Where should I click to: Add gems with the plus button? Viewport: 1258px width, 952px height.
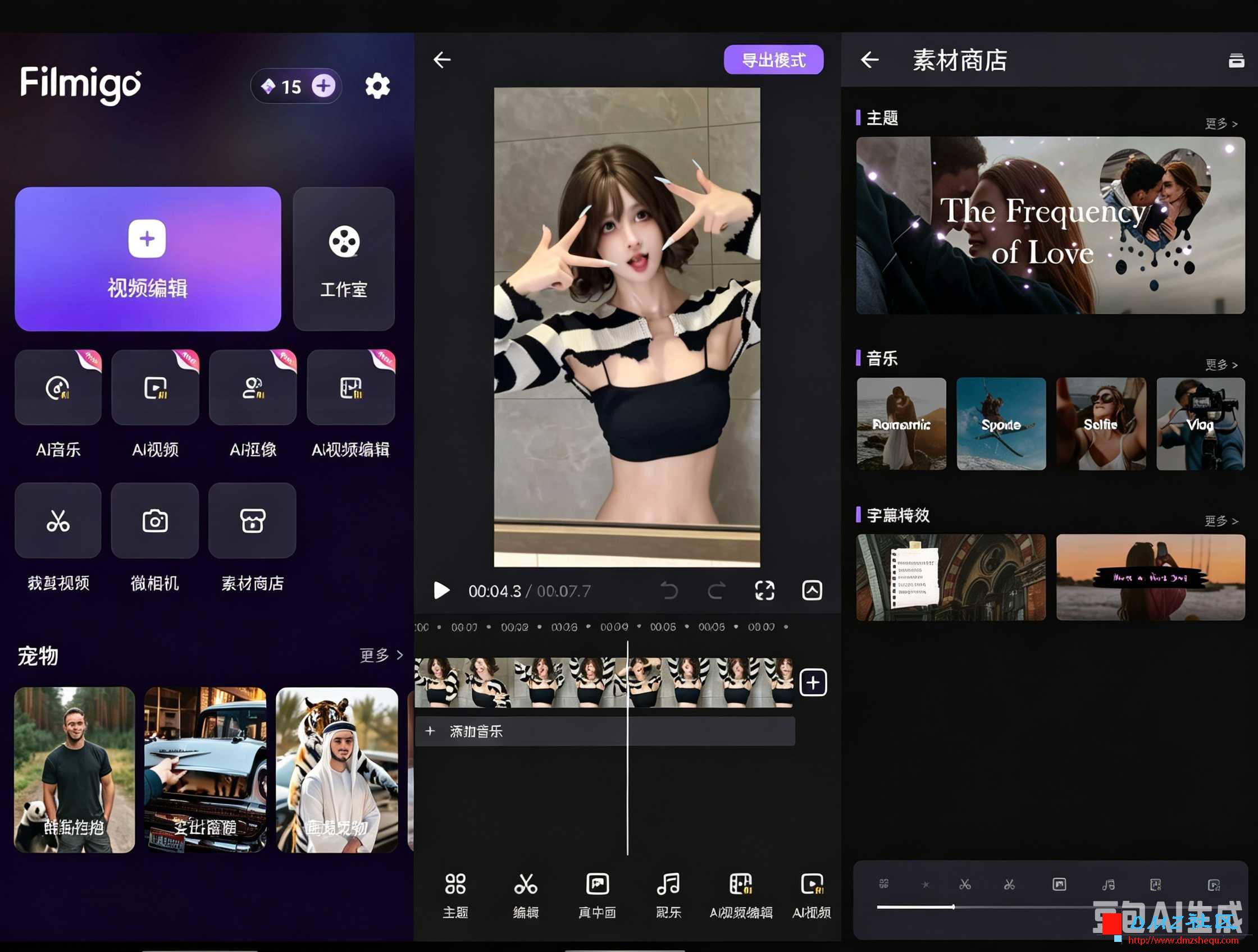(323, 86)
